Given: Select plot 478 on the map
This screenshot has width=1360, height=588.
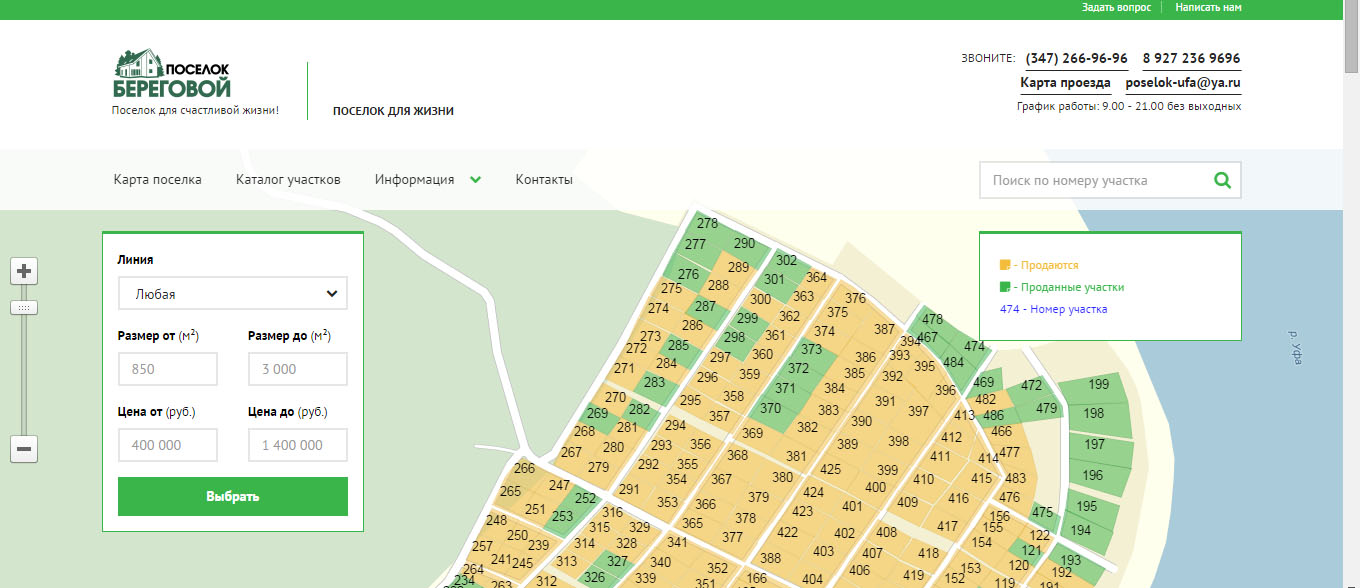Looking at the screenshot, I should click(x=932, y=320).
